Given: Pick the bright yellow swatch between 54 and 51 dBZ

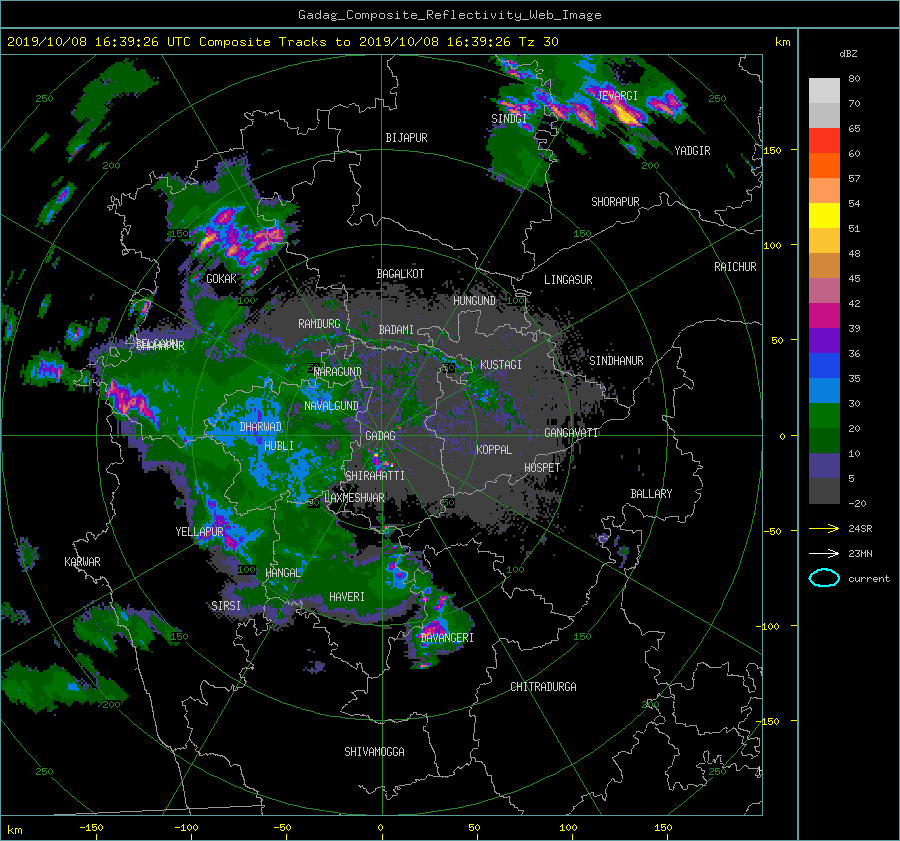Looking at the screenshot, I should click(824, 216).
